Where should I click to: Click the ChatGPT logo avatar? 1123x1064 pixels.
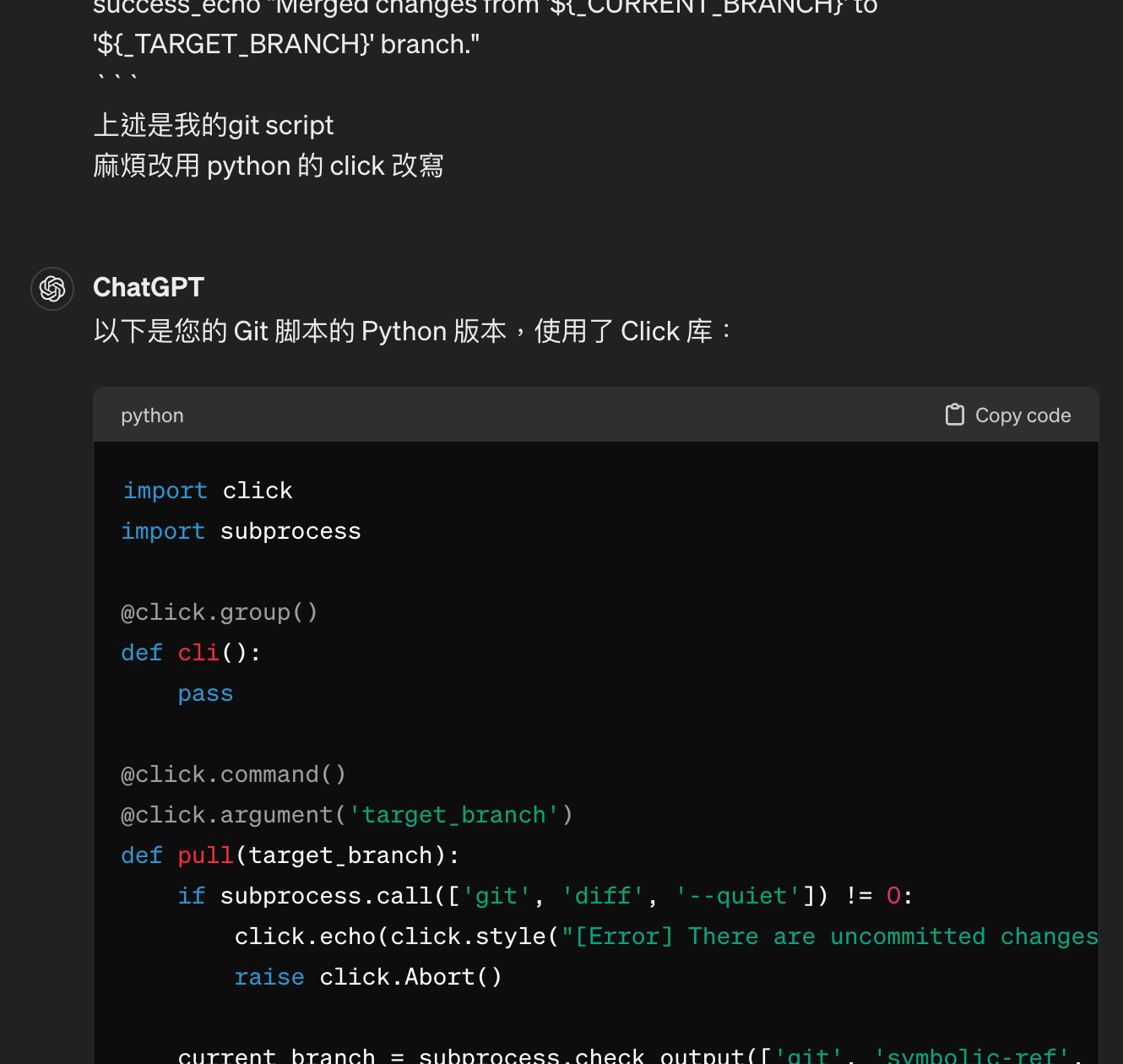(52, 289)
